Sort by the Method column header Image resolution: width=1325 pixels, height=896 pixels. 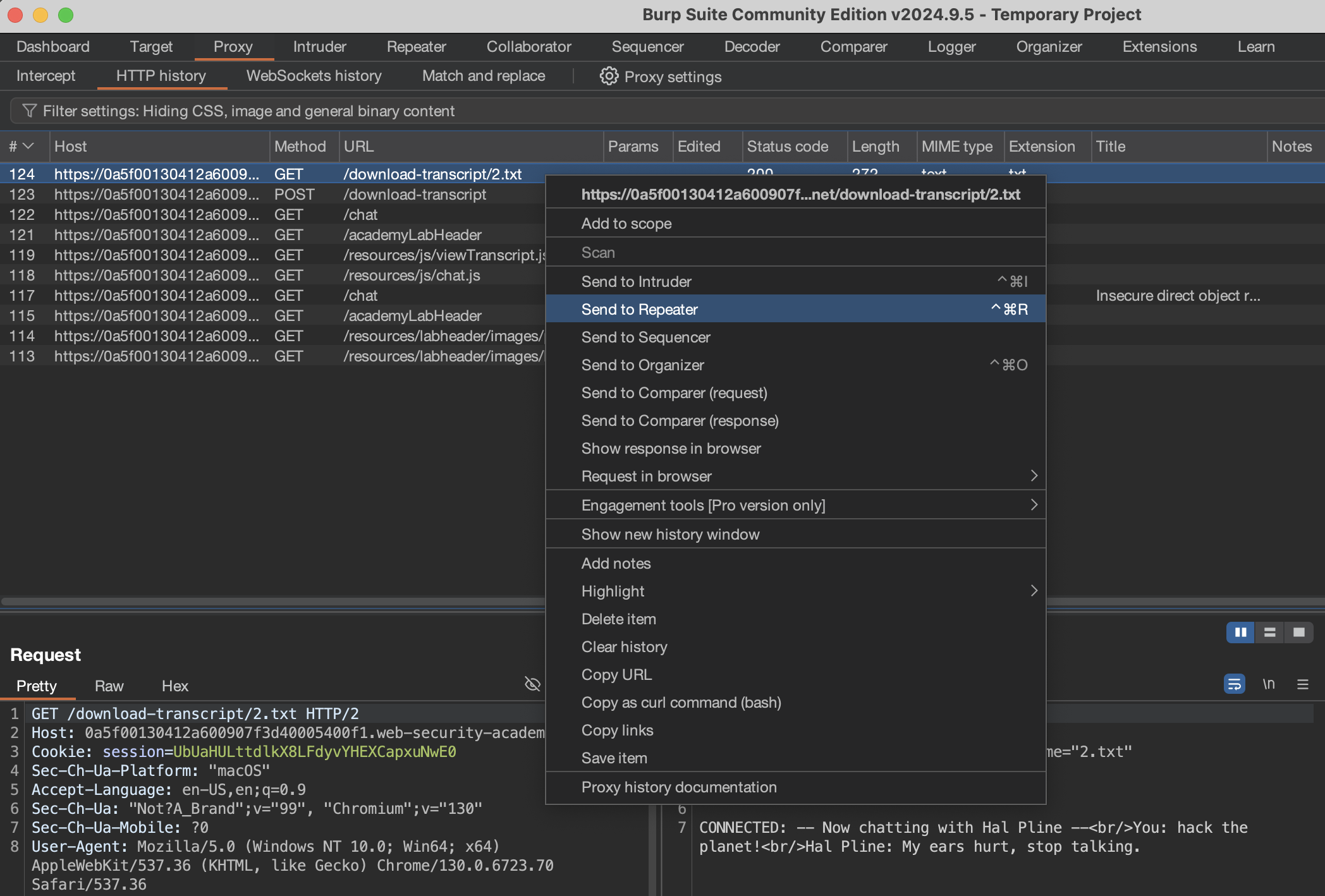304,146
